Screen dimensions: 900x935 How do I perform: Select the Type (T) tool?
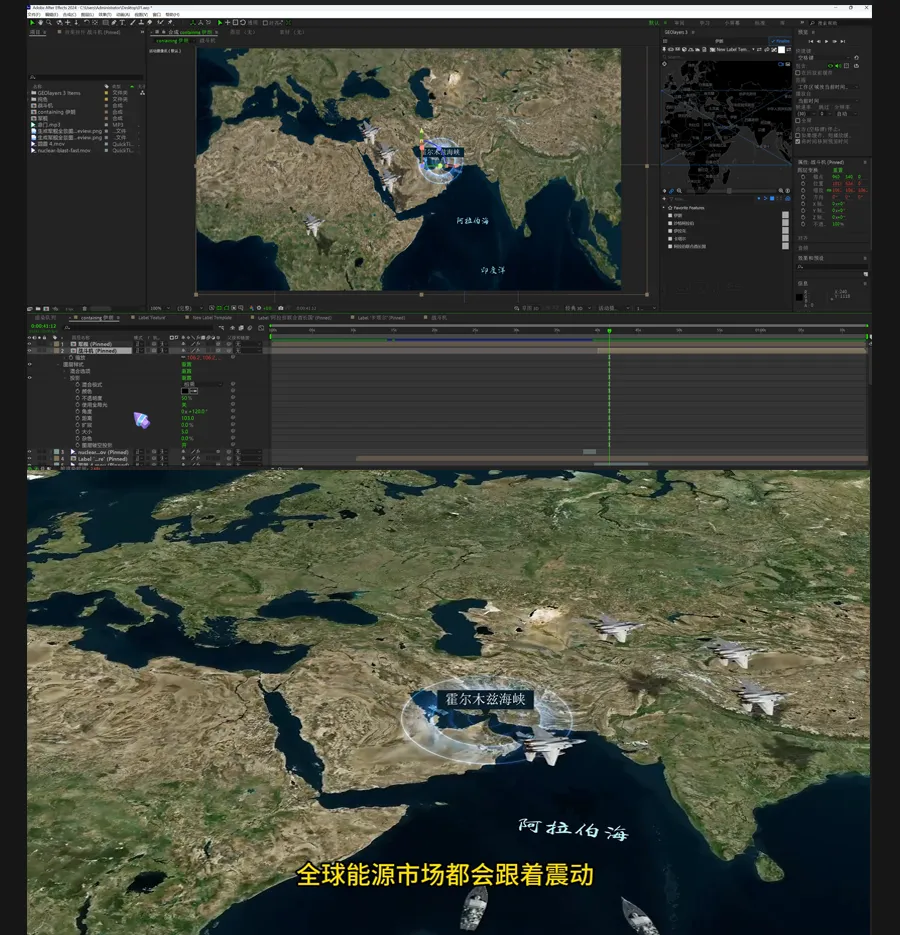[x=122, y=23]
